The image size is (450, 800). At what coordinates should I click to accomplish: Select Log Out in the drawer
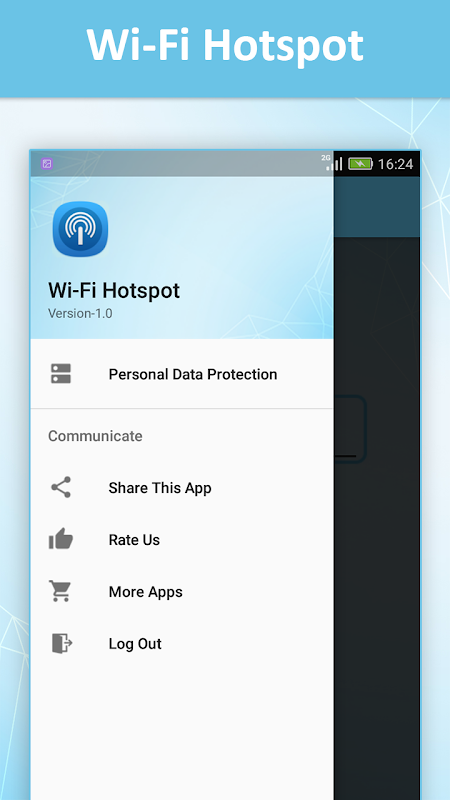point(182,643)
